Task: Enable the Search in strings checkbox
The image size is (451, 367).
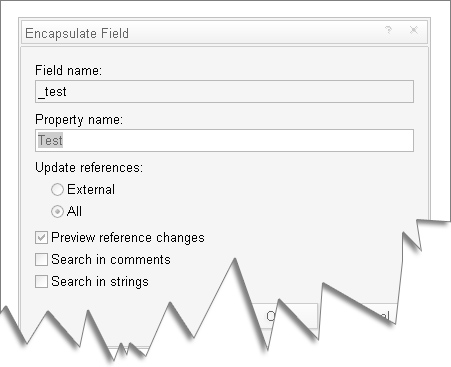Action: tap(41, 282)
